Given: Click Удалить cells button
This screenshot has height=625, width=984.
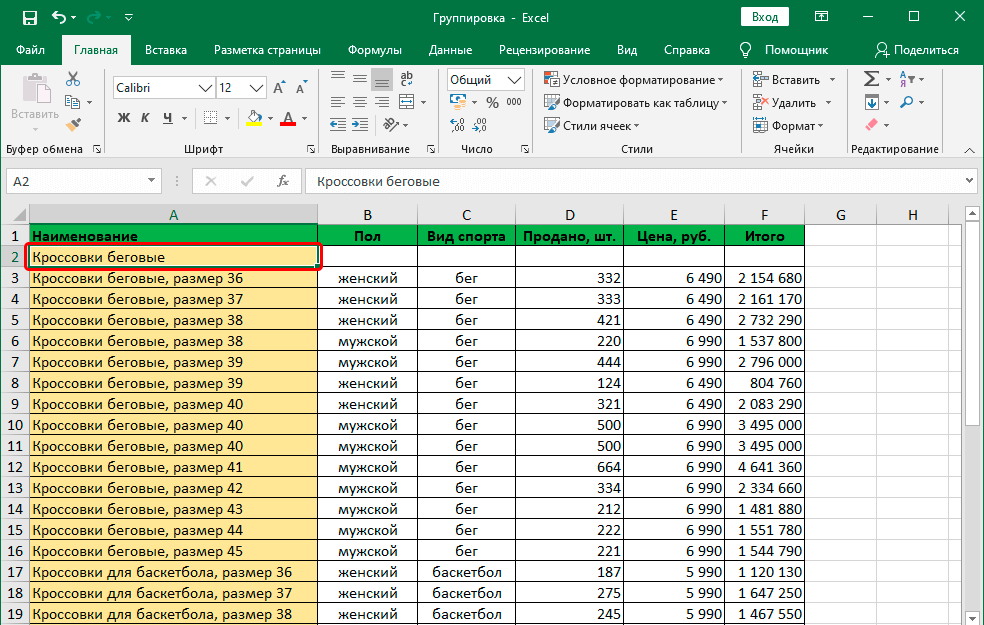Looking at the screenshot, I should point(785,103).
